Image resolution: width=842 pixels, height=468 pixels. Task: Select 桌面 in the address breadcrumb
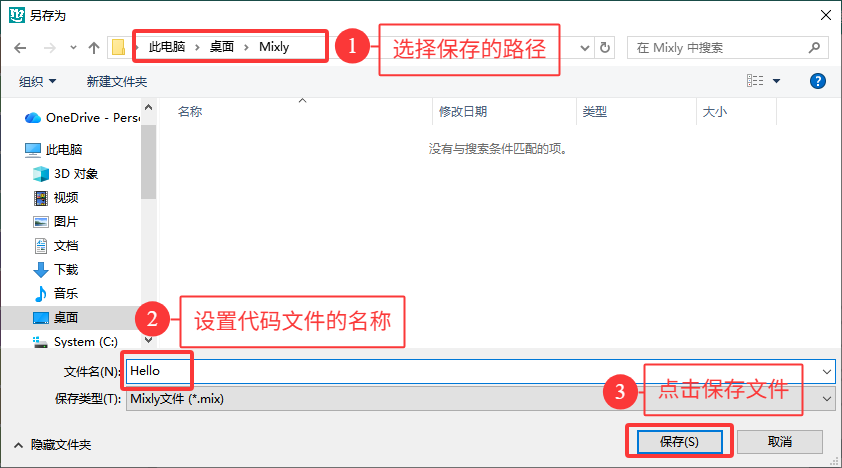(221, 47)
